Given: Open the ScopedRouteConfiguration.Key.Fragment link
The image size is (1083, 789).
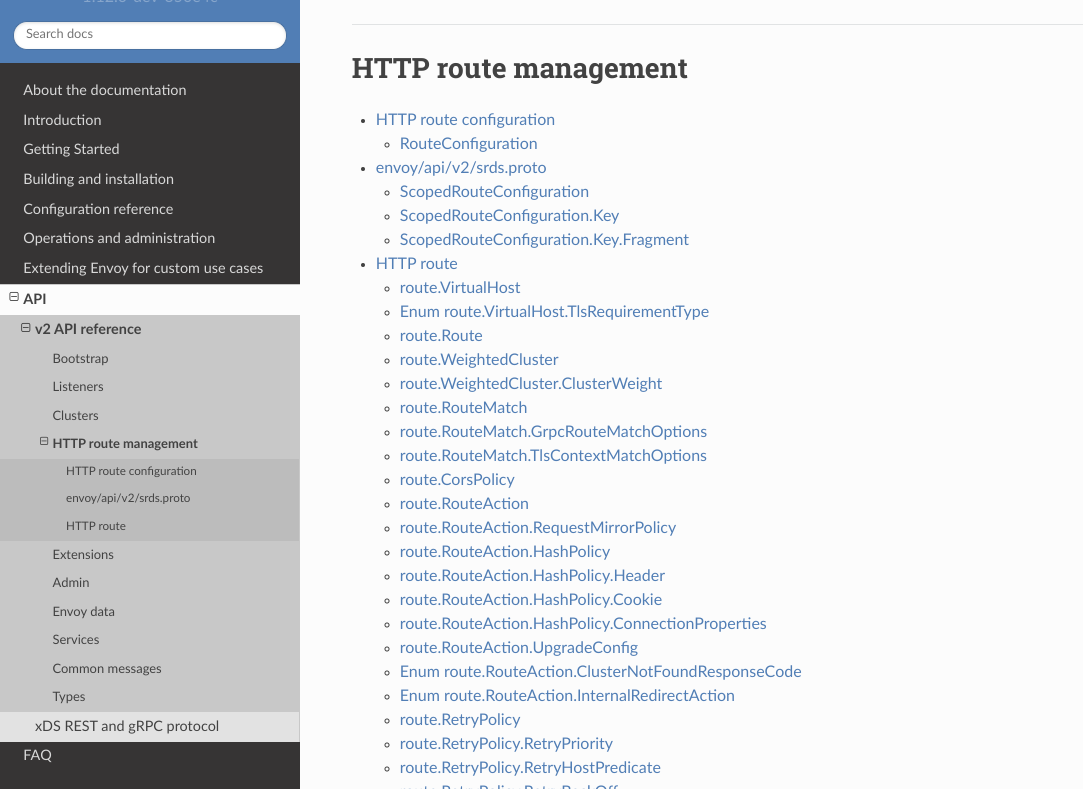Looking at the screenshot, I should 544,239.
